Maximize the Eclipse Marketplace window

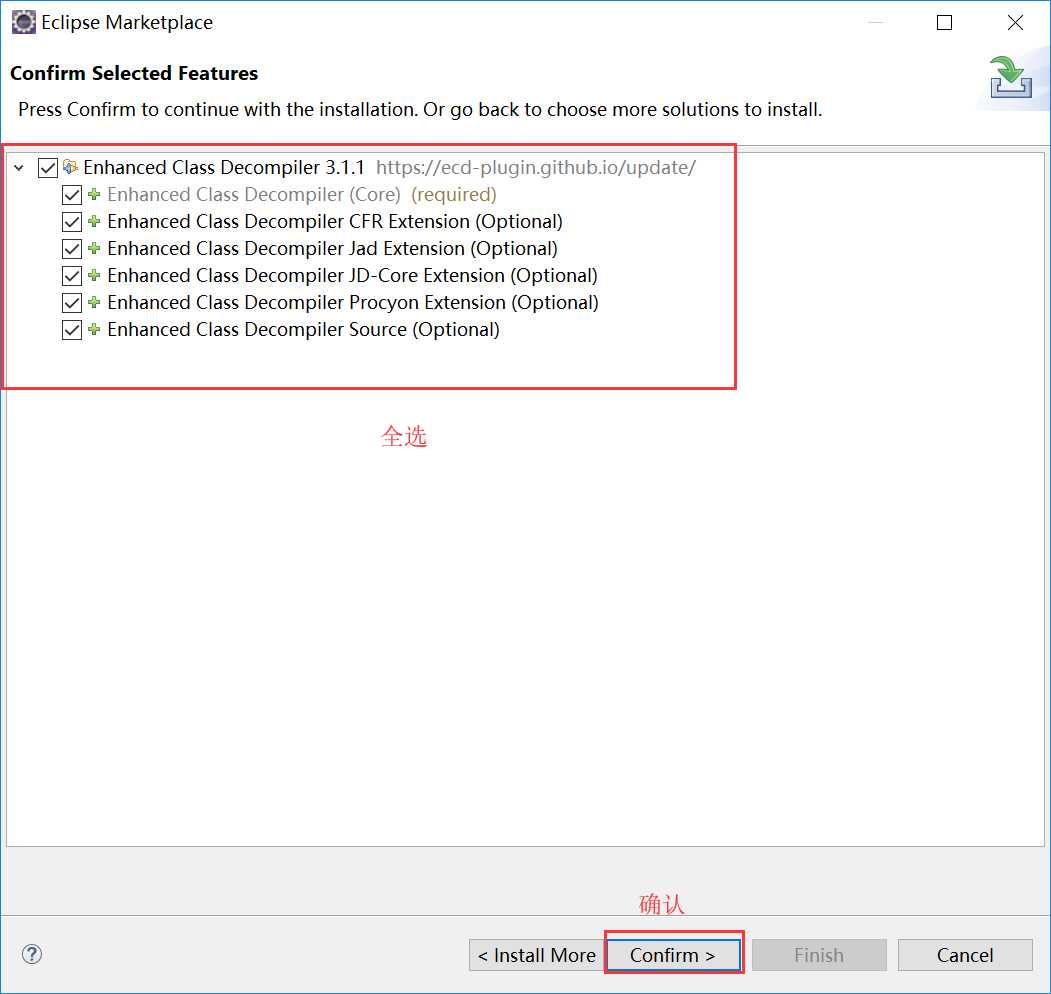(944, 23)
